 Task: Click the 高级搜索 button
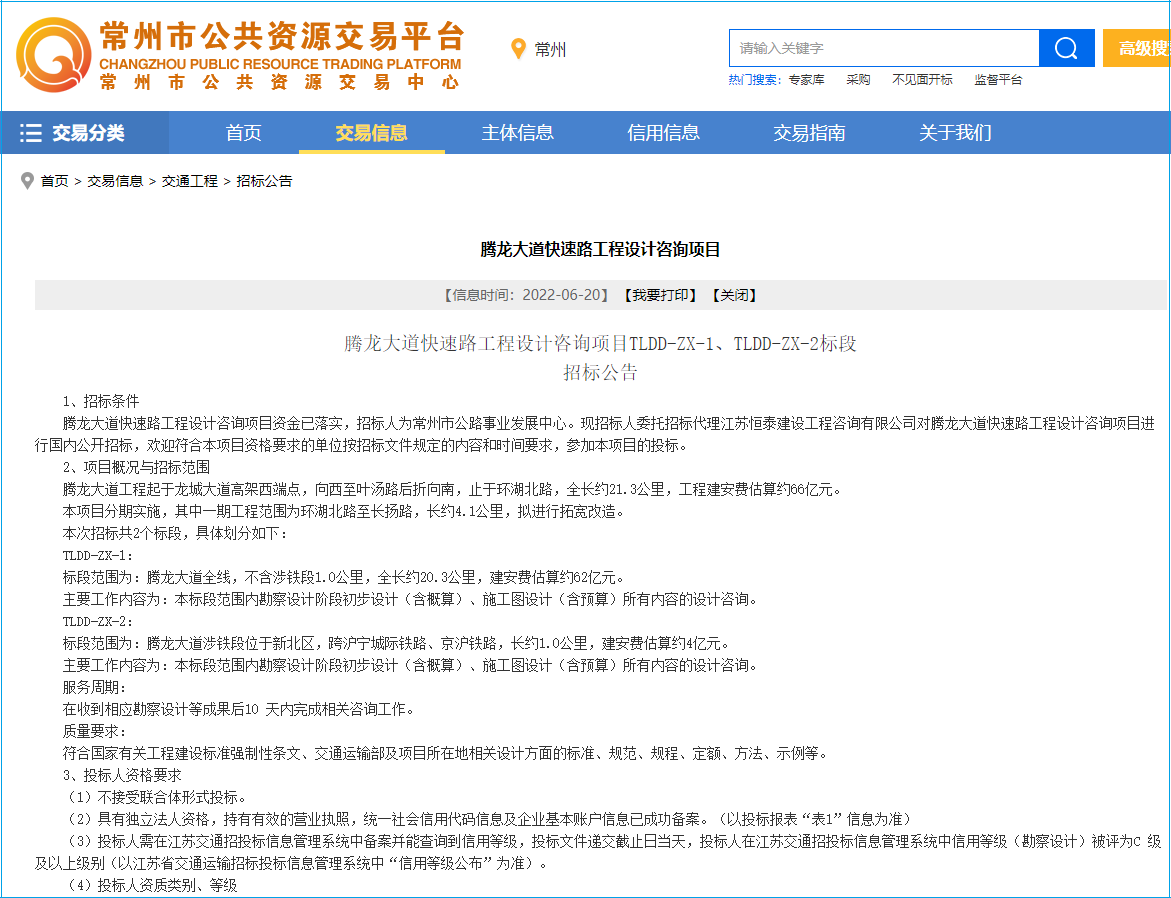click(x=1140, y=48)
